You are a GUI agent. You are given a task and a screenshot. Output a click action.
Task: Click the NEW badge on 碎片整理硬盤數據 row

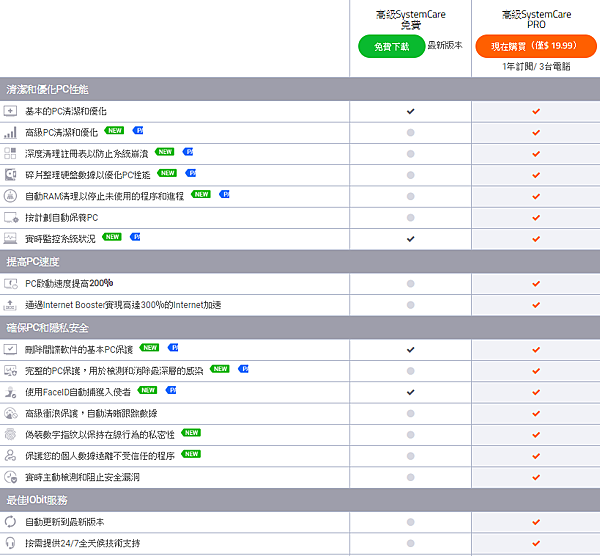tap(167, 173)
